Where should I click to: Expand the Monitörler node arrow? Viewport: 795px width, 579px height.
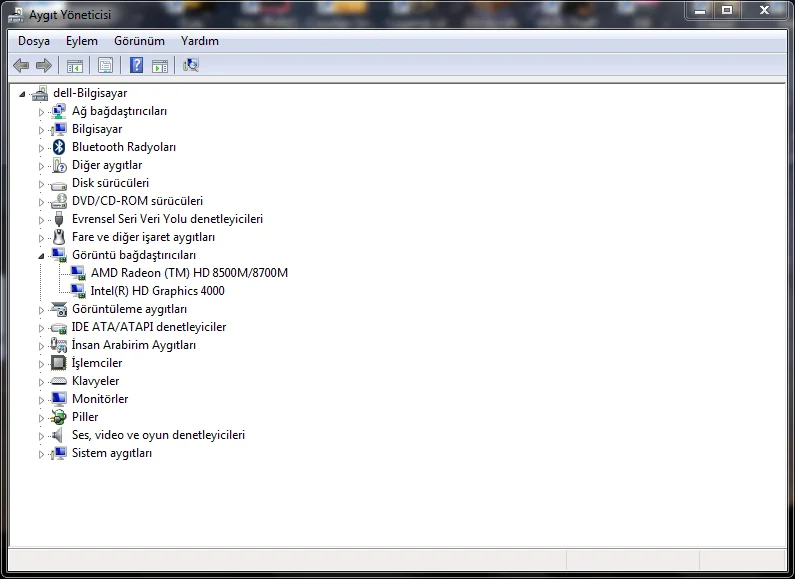tap(41, 400)
